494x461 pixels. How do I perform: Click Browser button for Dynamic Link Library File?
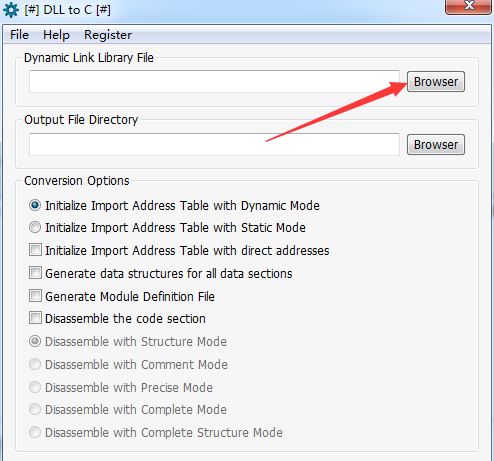tap(436, 81)
